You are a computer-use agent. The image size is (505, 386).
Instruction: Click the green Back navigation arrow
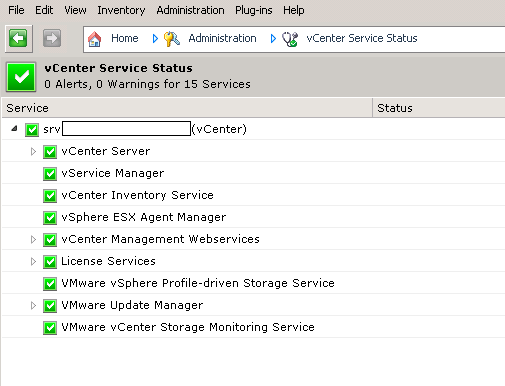tap(18, 38)
